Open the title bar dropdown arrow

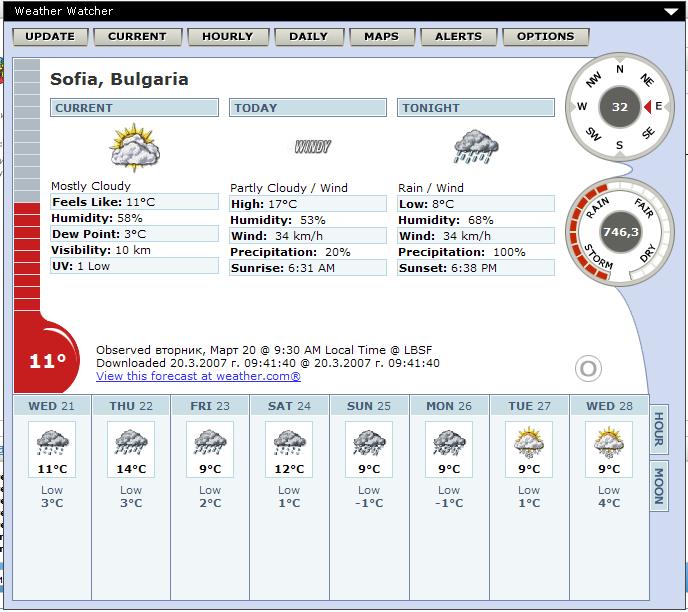click(x=672, y=11)
